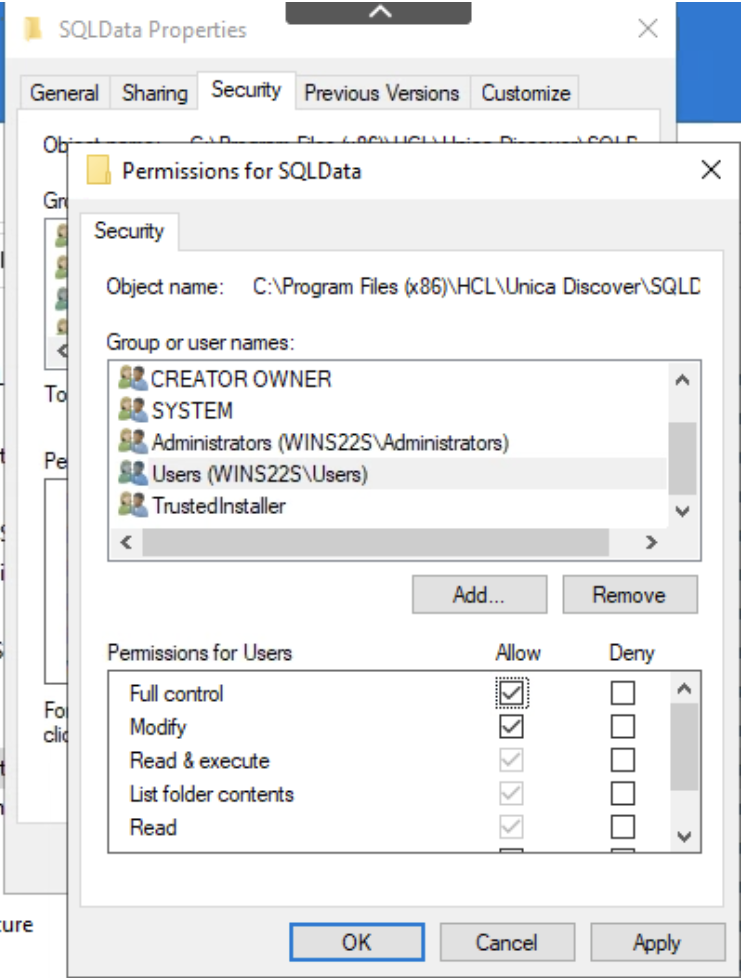Click the CREATOR OWNER group icon
The image size is (748, 978).
tap(133, 379)
